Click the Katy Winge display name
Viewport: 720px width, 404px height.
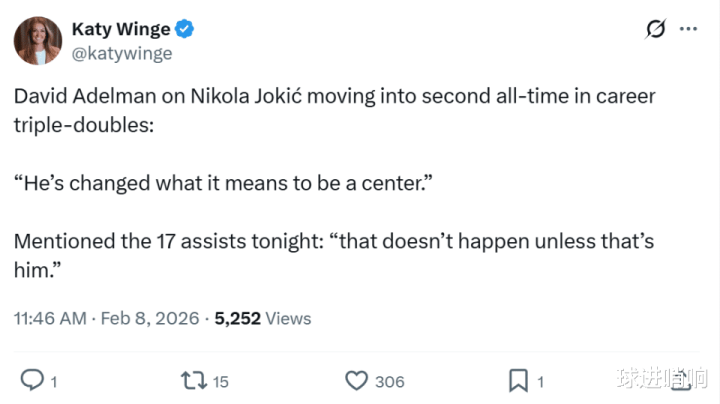[x=120, y=29]
